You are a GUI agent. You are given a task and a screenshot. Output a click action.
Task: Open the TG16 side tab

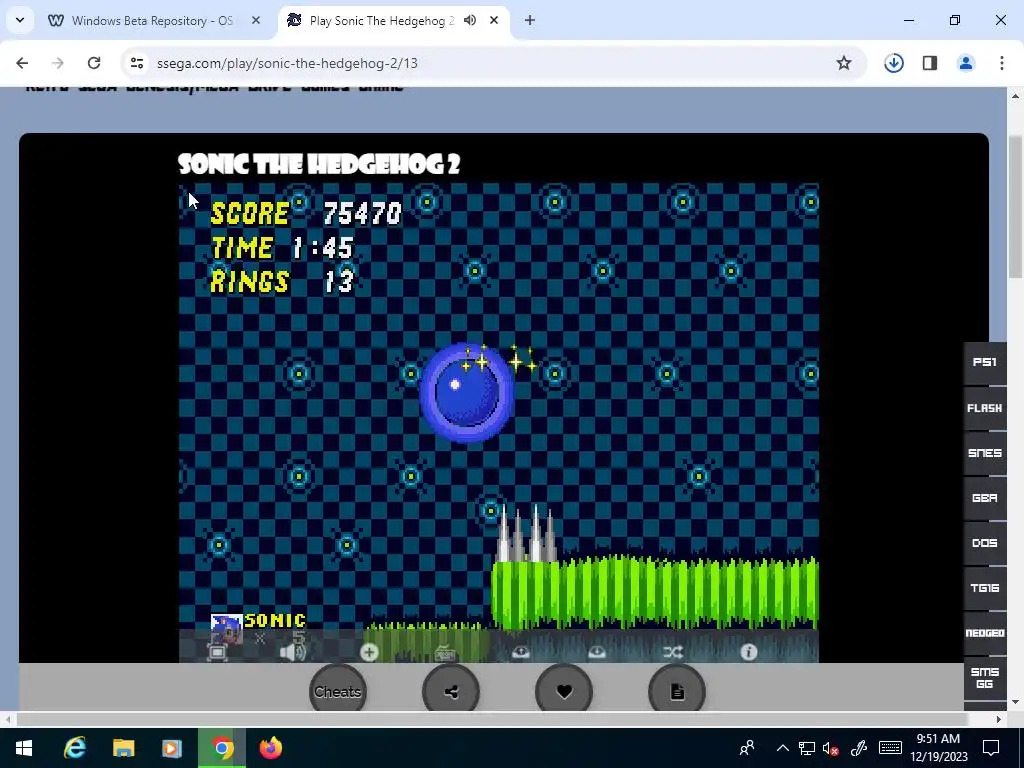point(985,588)
